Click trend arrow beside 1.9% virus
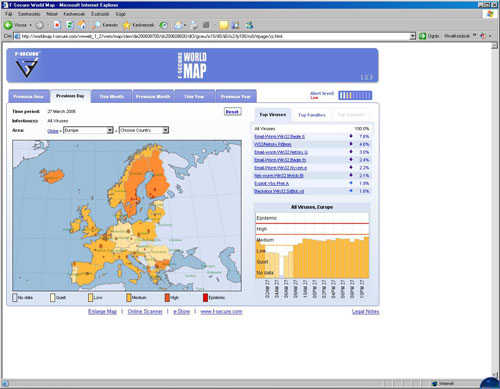This screenshot has height=389, width=500. tap(351, 183)
